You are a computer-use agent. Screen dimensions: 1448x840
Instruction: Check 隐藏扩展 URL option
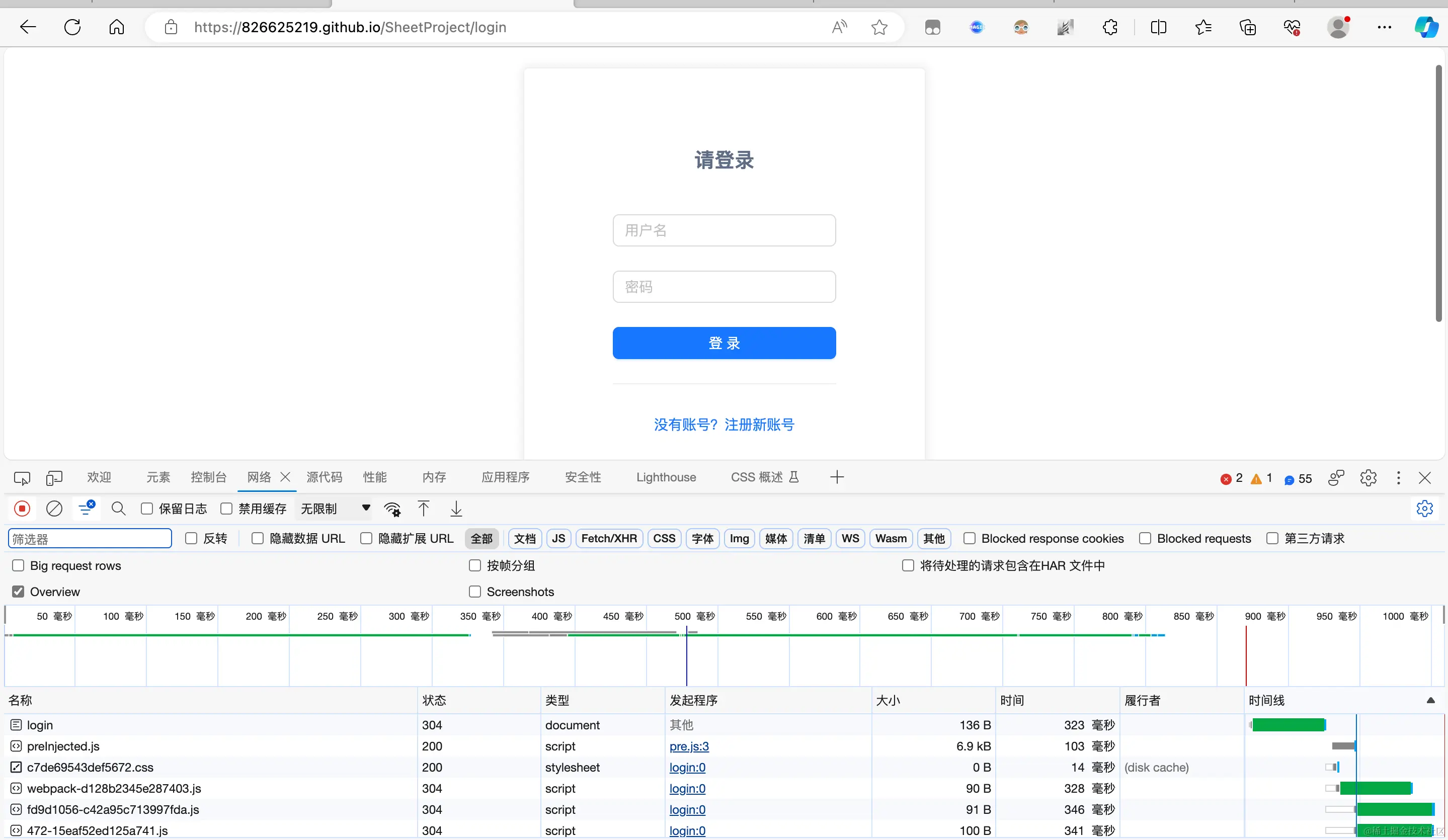(366, 538)
